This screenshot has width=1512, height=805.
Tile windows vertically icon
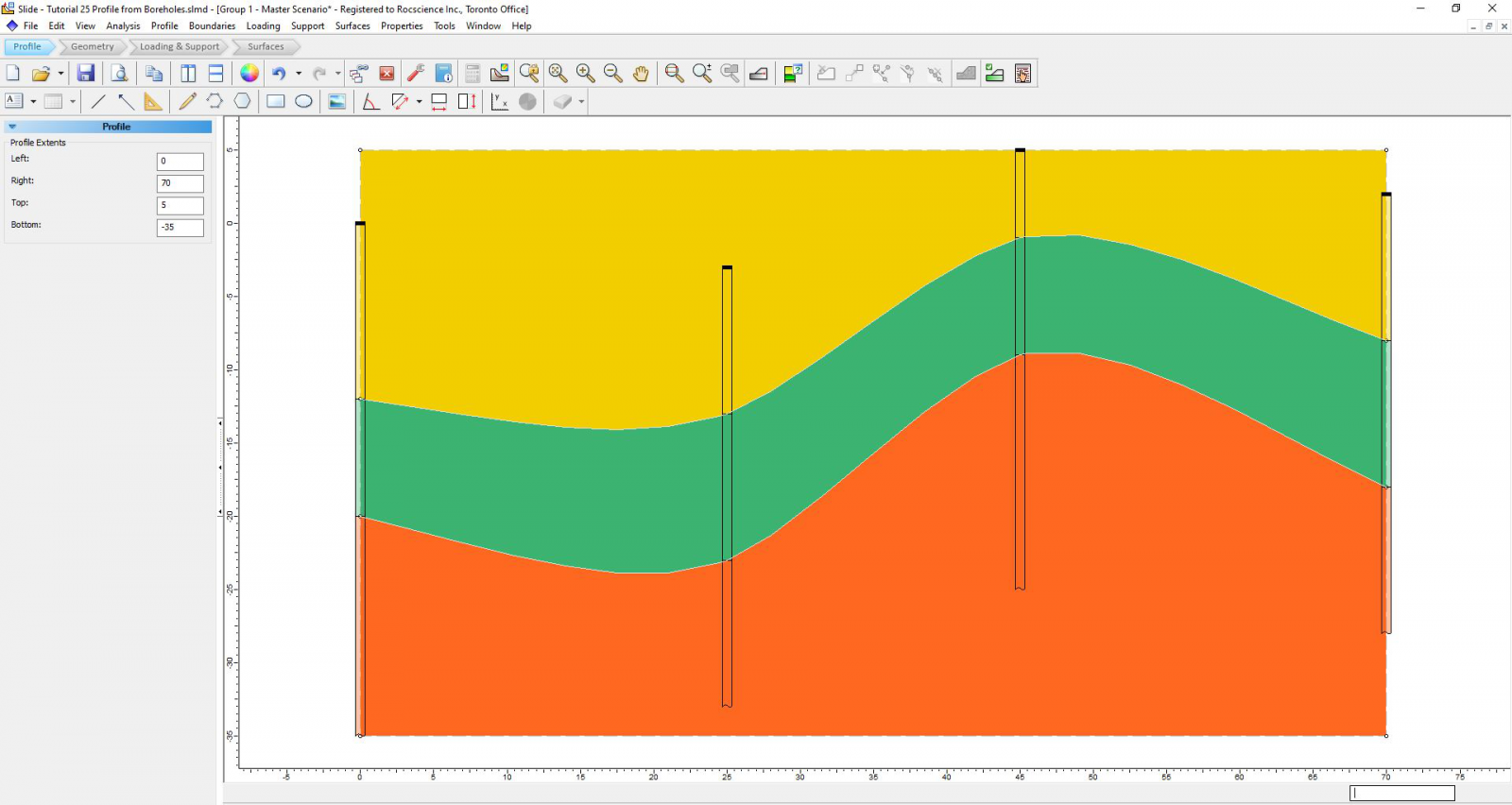(x=188, y=74)
